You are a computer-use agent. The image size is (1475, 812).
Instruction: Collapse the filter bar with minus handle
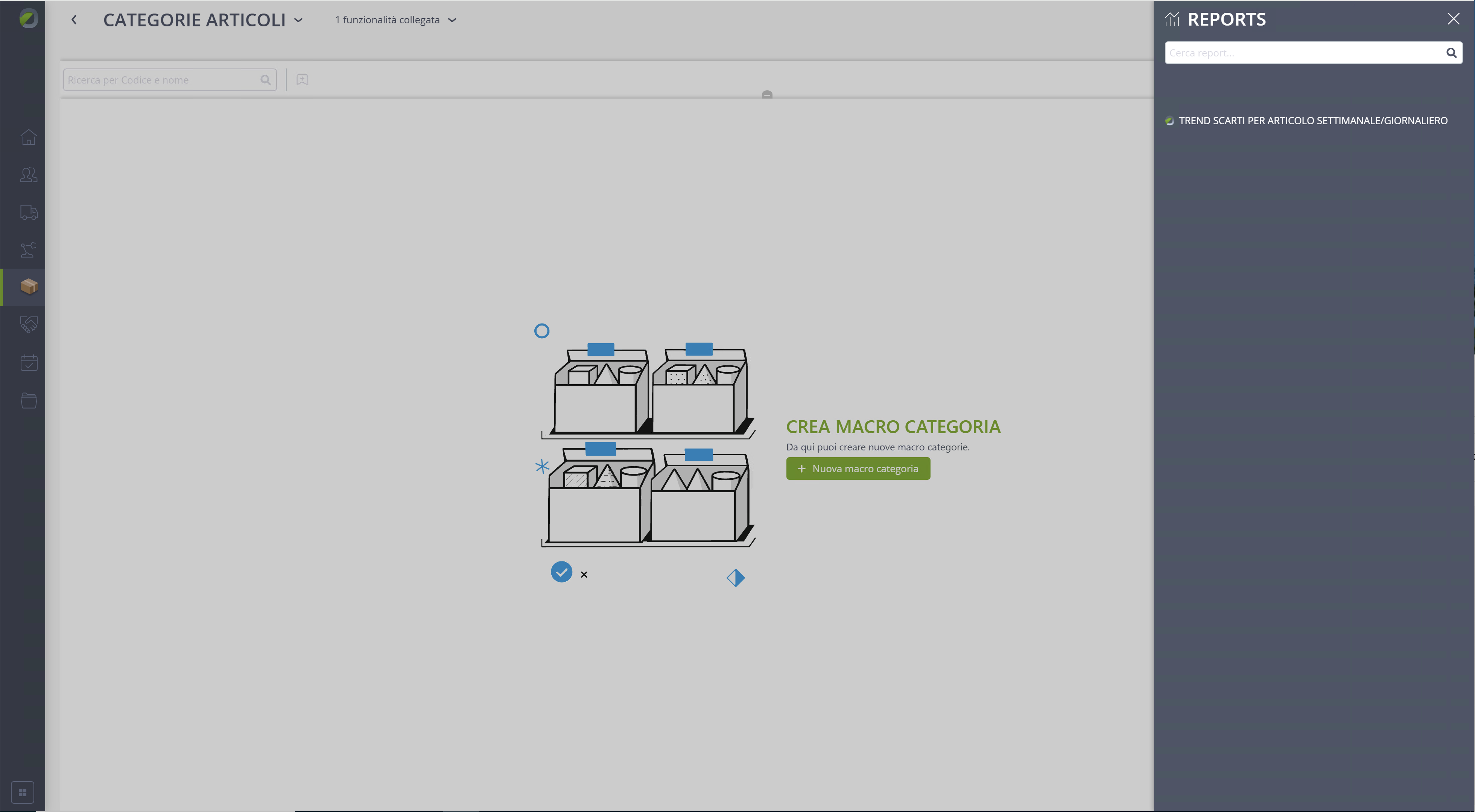[767, 94]
